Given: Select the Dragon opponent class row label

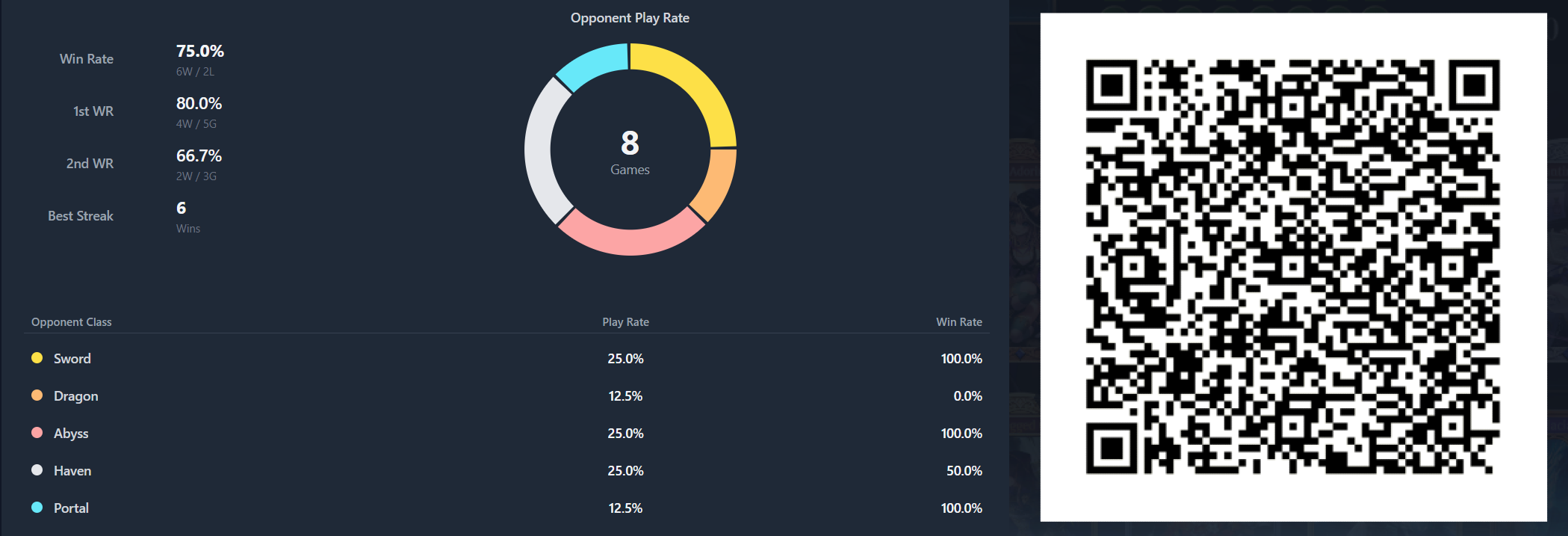Looking at the screenshot, I should (x=76, y=396).
